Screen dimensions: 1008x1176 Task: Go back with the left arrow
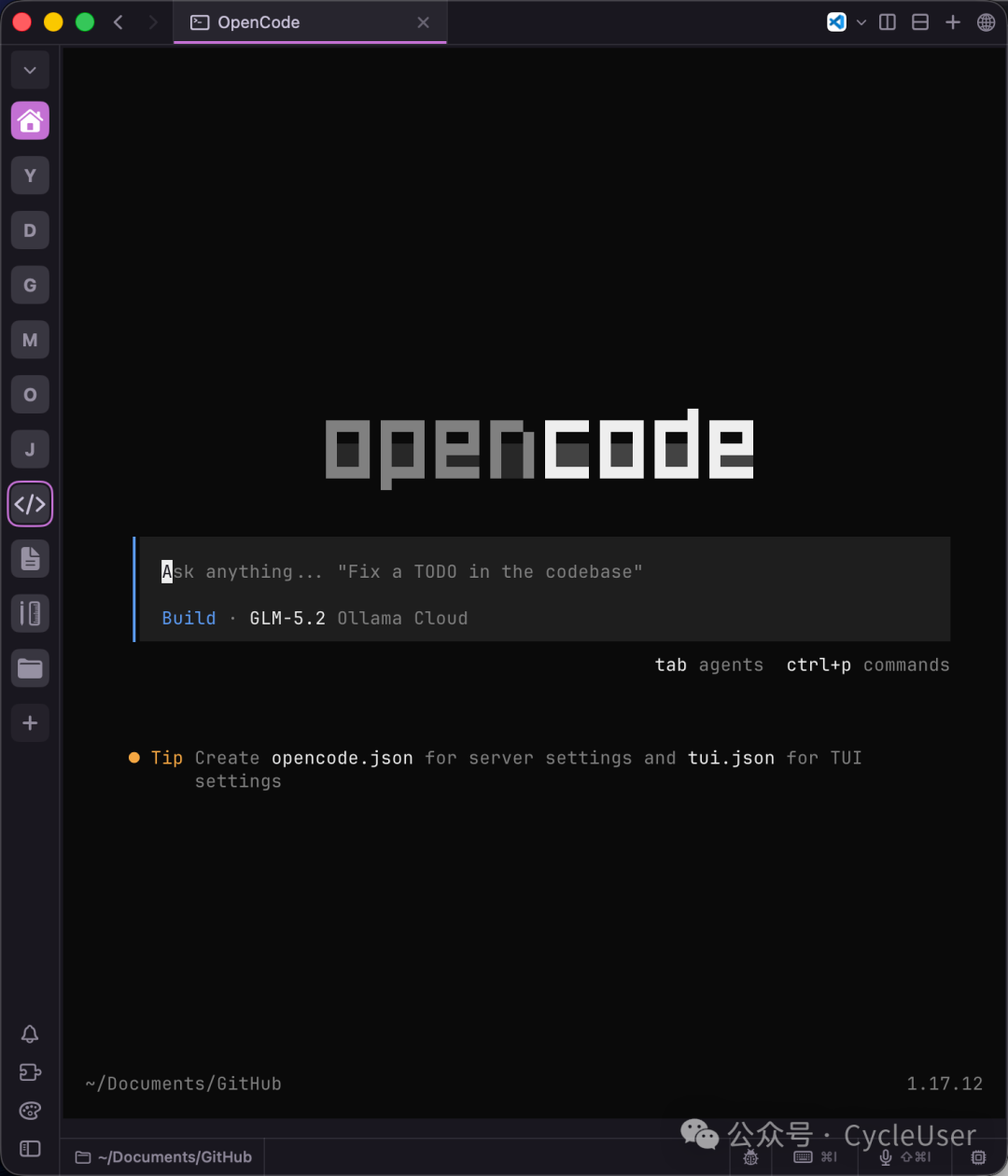(119, 22)
